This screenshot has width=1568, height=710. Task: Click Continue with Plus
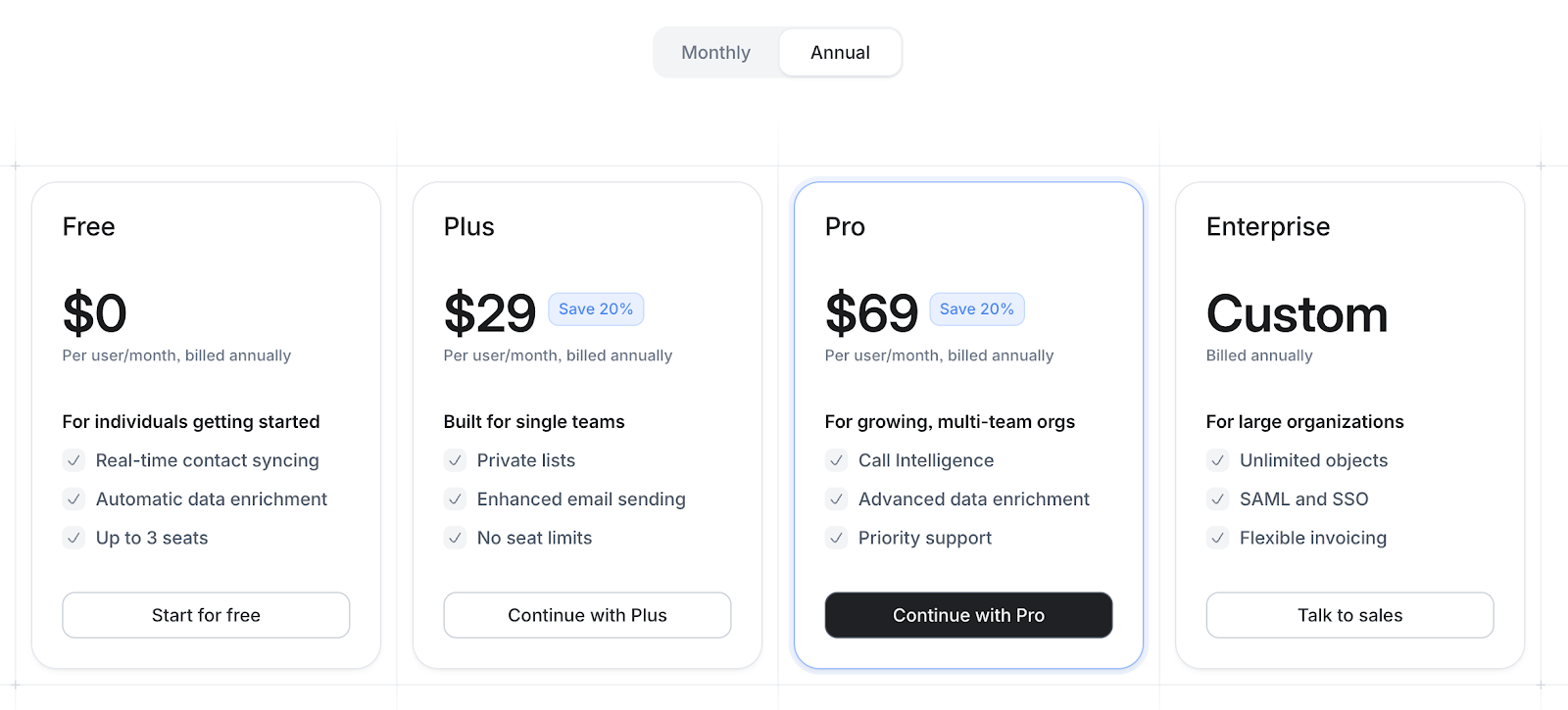tap(587, 615)
